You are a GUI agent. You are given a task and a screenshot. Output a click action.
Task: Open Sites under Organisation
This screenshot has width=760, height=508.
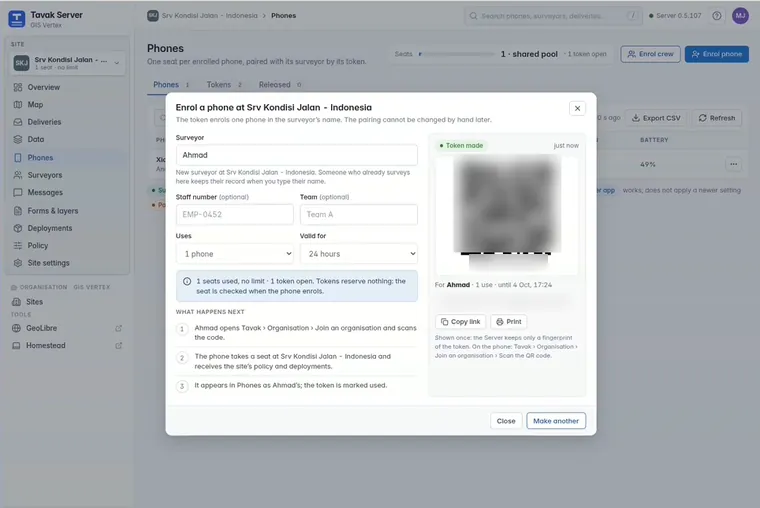67,302
